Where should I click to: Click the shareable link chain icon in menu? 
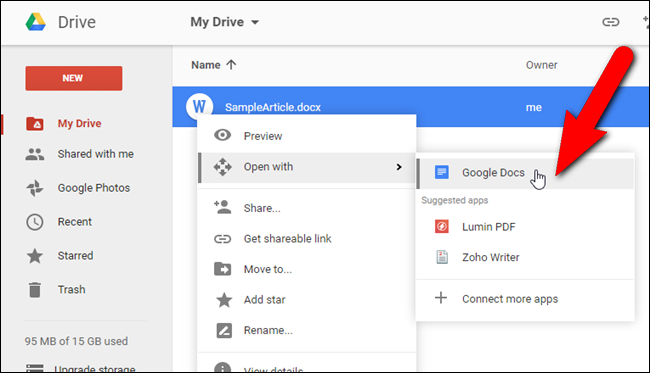coord(223,239)
